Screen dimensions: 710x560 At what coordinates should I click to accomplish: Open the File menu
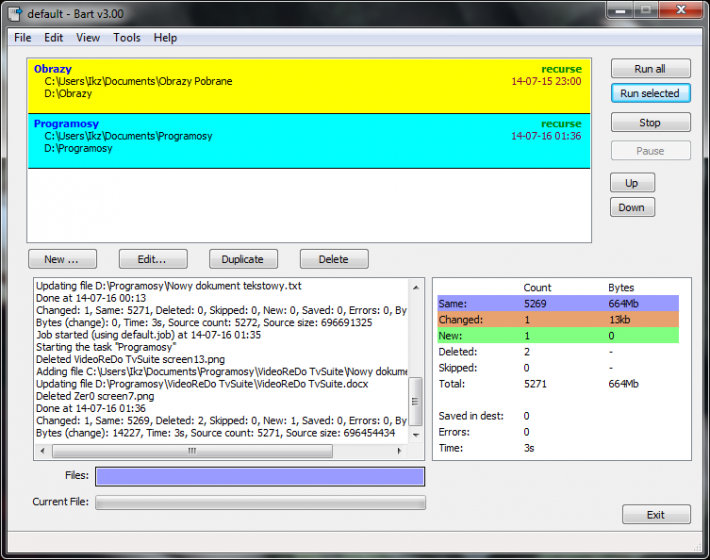[23, 38]
